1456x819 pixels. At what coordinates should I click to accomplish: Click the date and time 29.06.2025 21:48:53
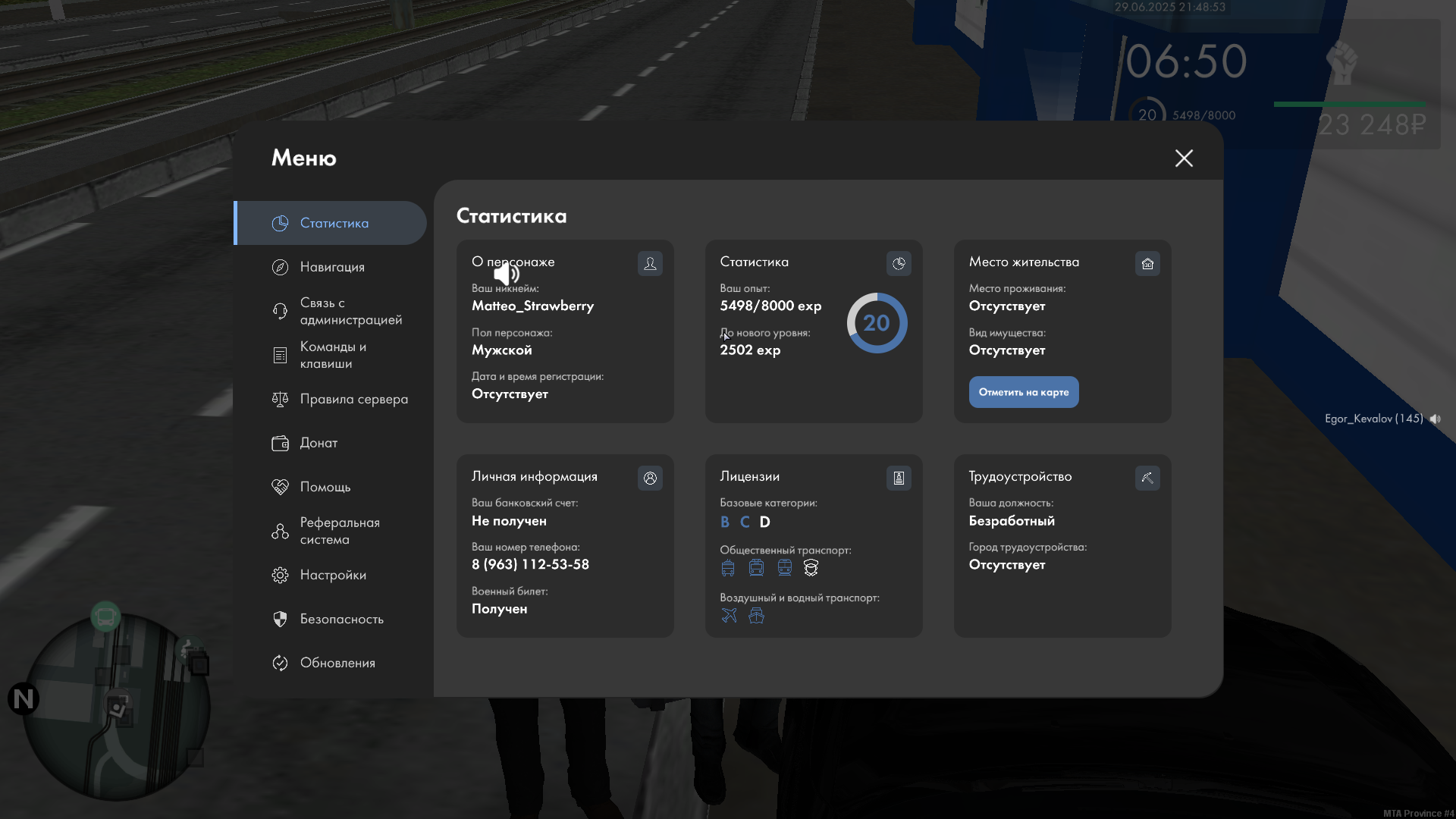tap(1170, 7)
